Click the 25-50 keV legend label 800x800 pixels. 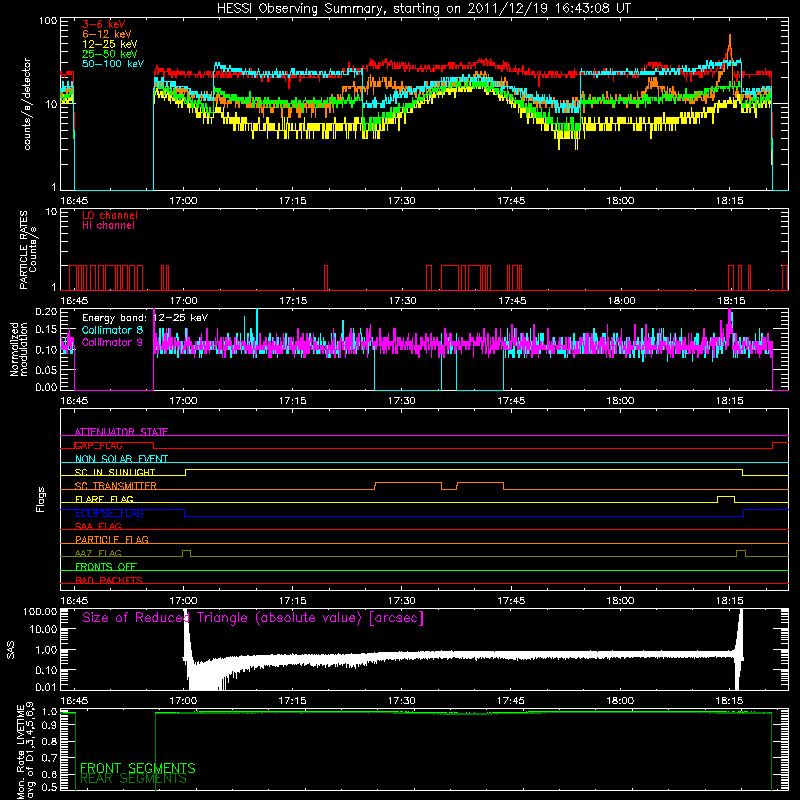coord(109,54)
